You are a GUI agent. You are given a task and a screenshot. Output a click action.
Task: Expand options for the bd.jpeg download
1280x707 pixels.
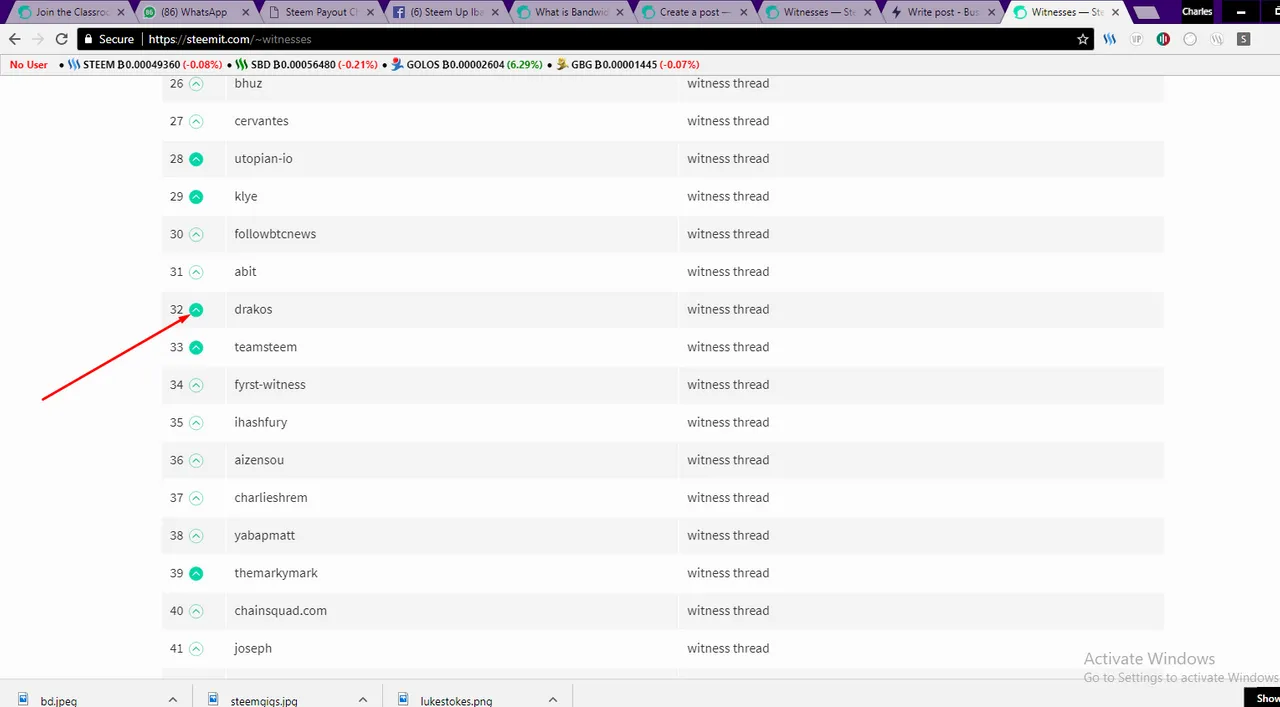(173, 700)
